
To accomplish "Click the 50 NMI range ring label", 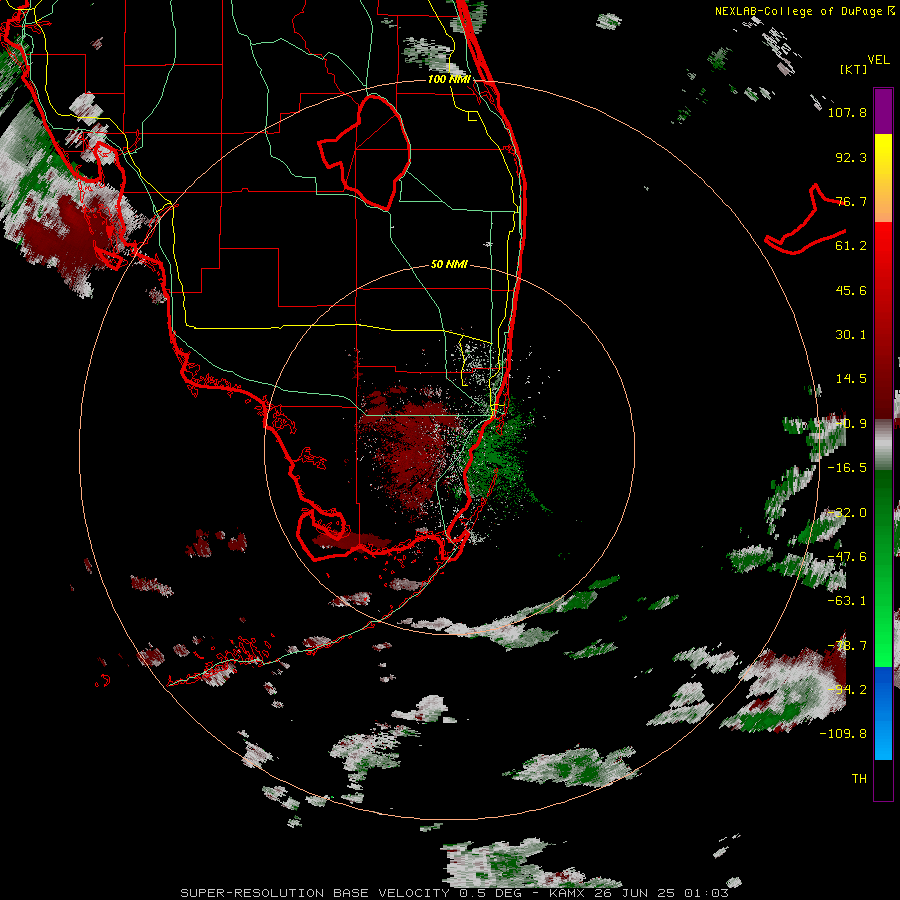I will 449,265.
